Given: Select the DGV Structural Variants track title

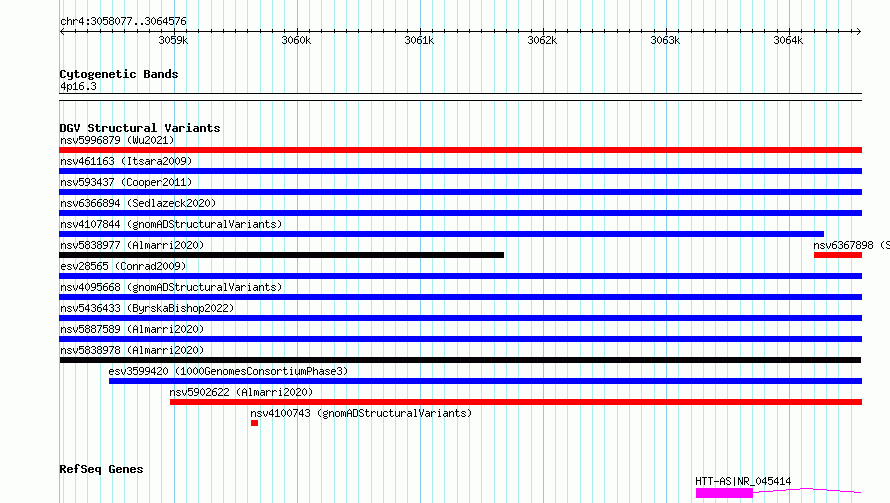Looking at the screenshot, I should (x=140, y=128).
